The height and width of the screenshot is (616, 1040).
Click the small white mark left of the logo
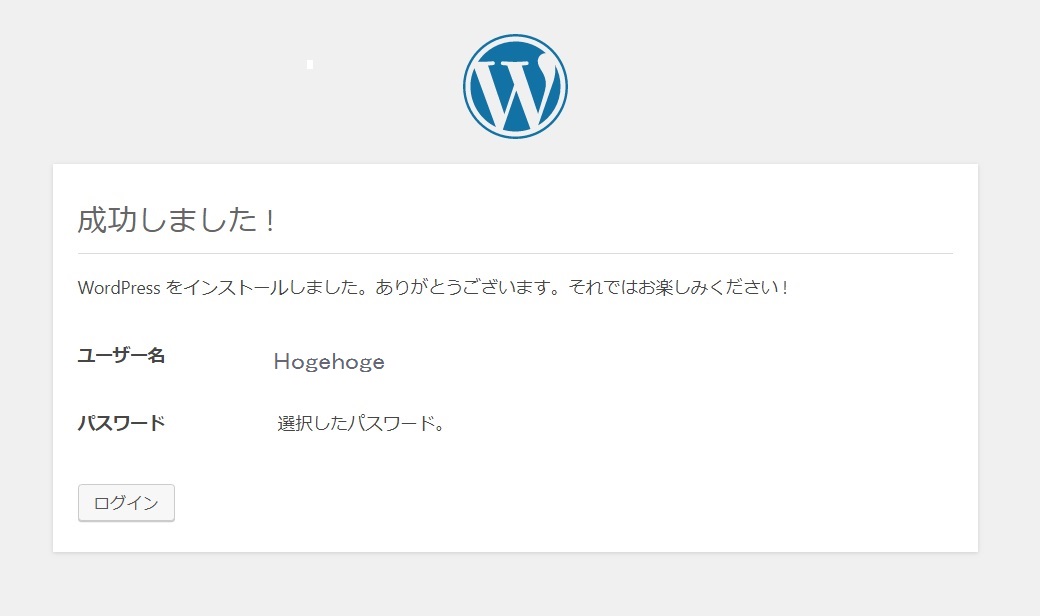[311, 64]
